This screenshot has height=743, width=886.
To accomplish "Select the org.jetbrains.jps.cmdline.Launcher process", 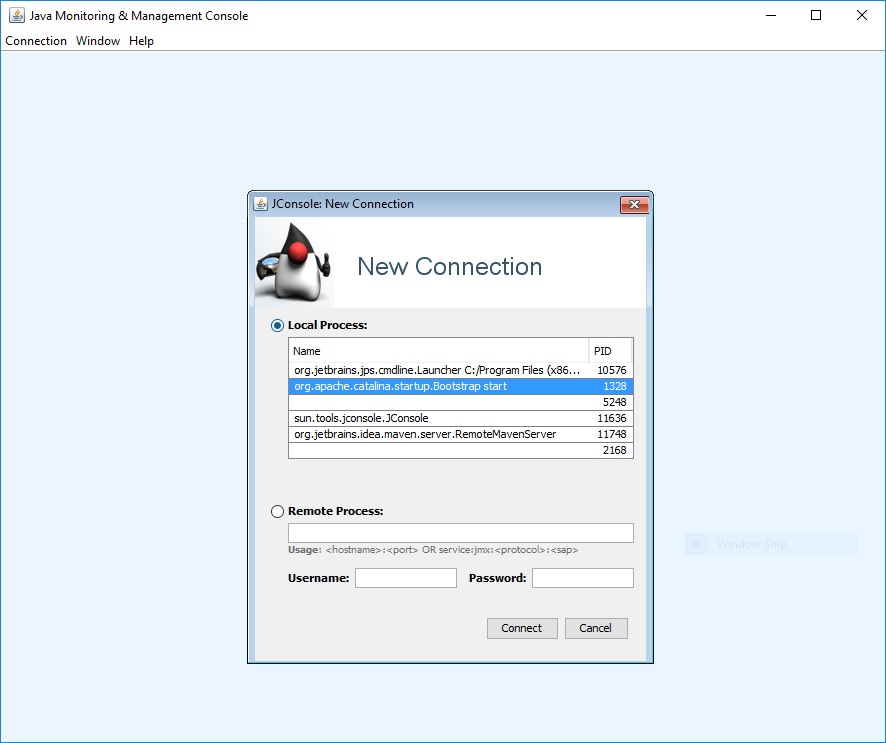I will [x=437, y=370].
